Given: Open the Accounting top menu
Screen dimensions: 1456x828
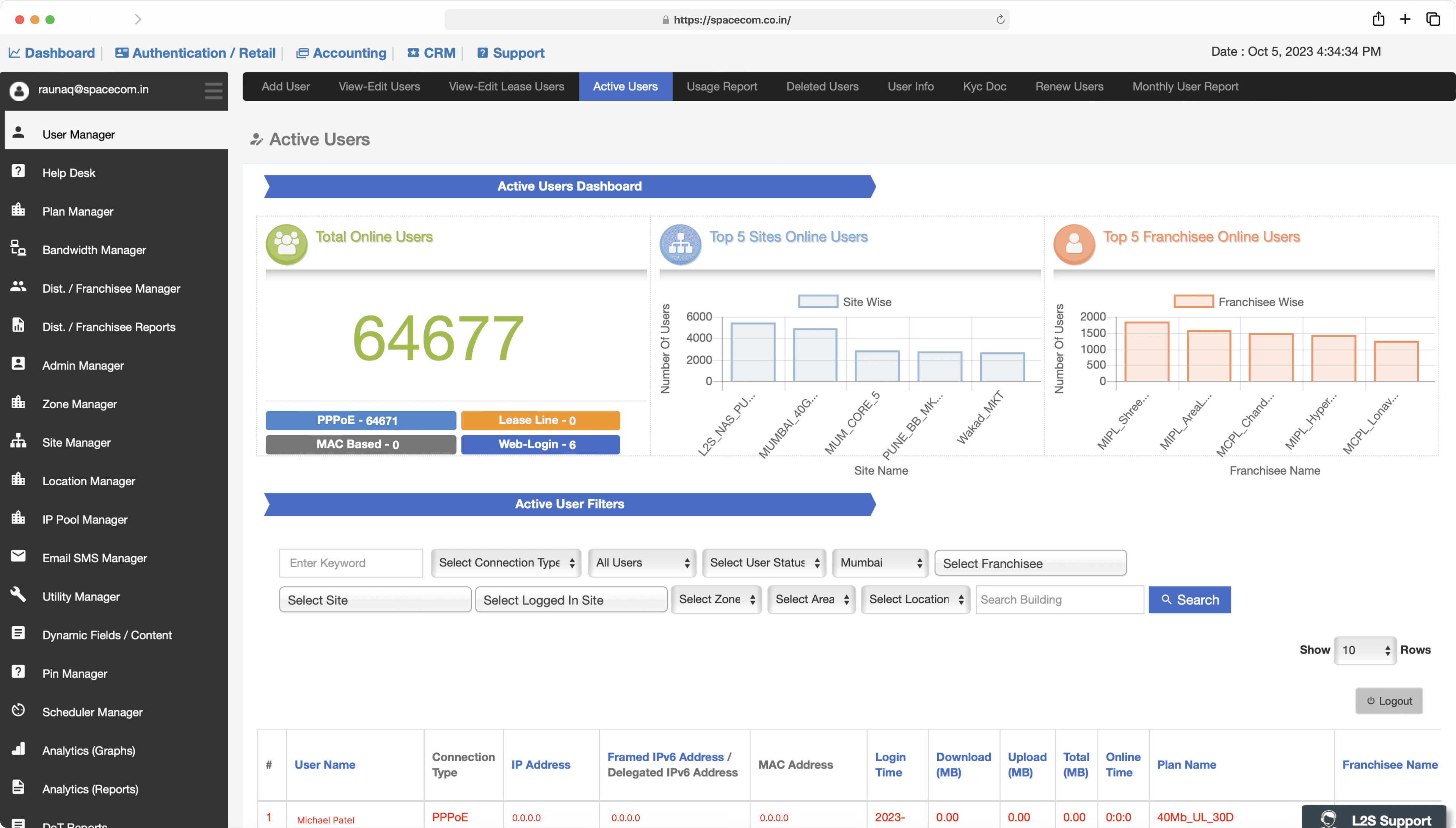Looking at the screenshot, I should pos(349,53).
